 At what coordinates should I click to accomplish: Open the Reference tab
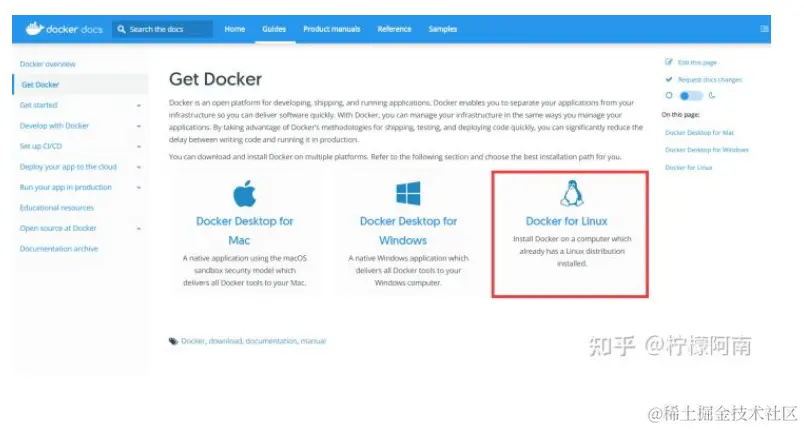[394, 29]
